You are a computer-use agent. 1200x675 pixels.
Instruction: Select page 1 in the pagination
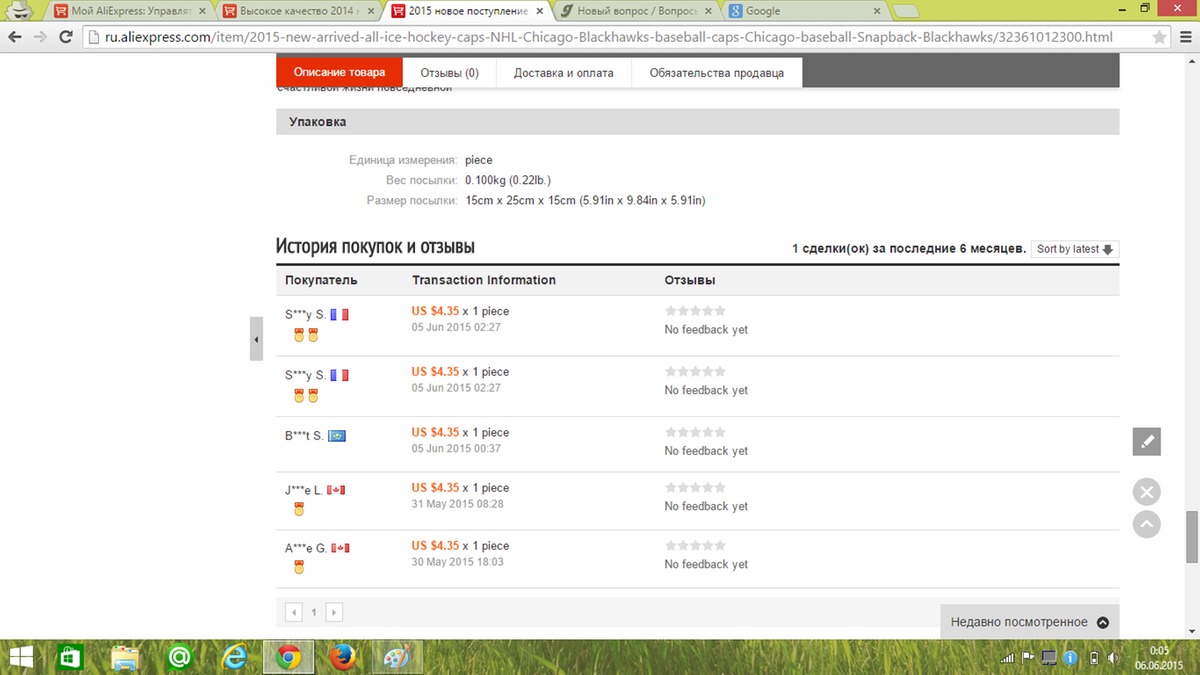click(x=314, y=612)
